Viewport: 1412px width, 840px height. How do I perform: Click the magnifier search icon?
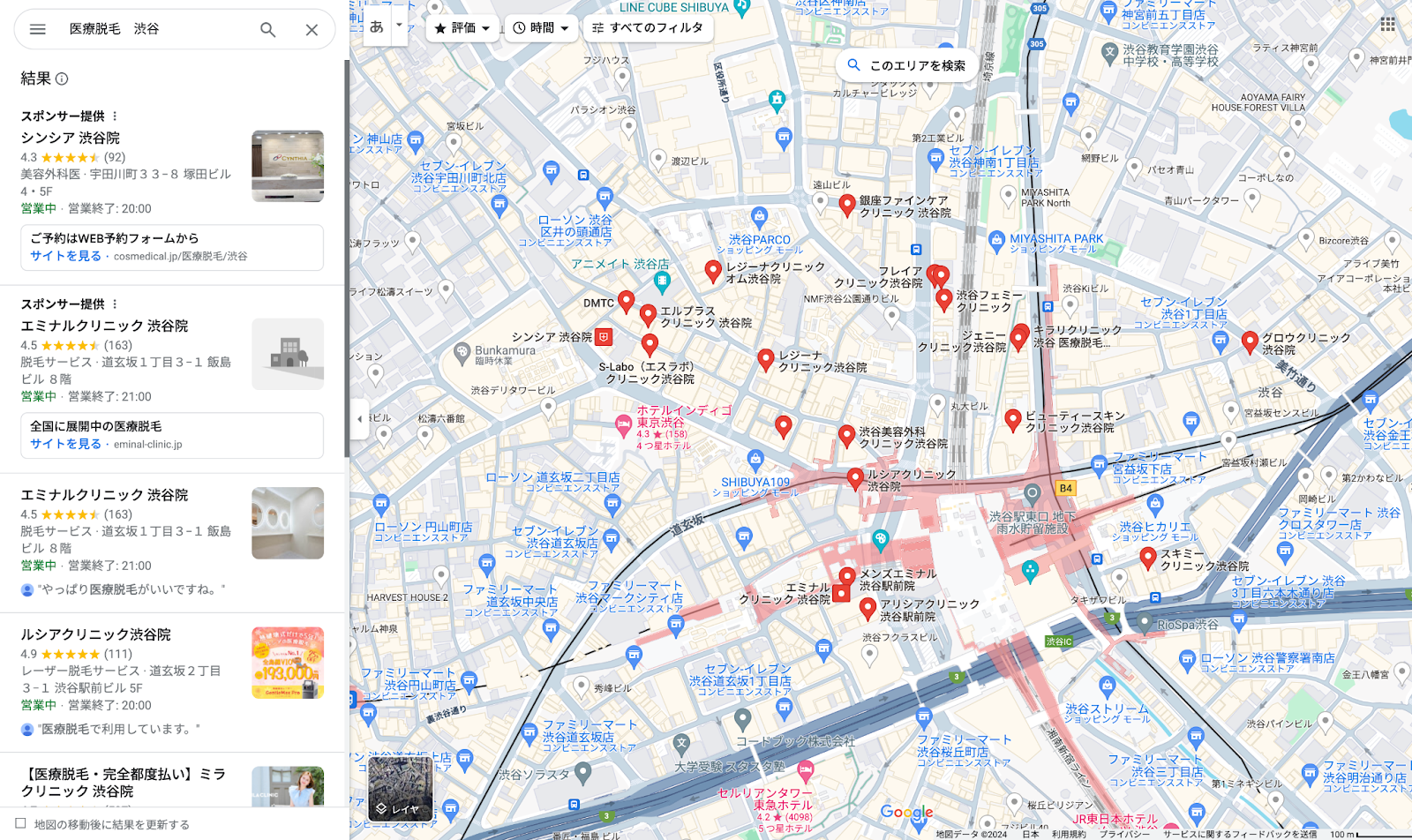tap(267, 29)
